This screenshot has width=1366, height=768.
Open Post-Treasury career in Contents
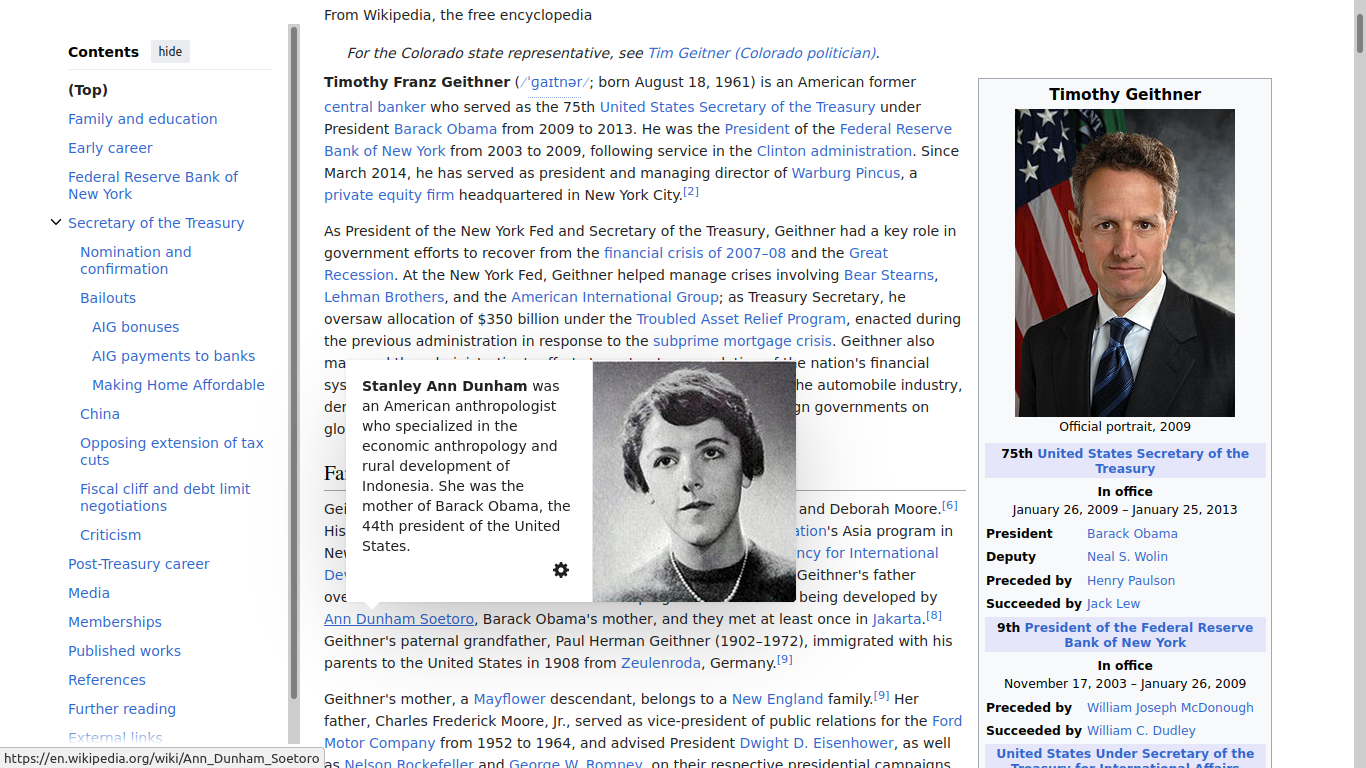(139, 564)
